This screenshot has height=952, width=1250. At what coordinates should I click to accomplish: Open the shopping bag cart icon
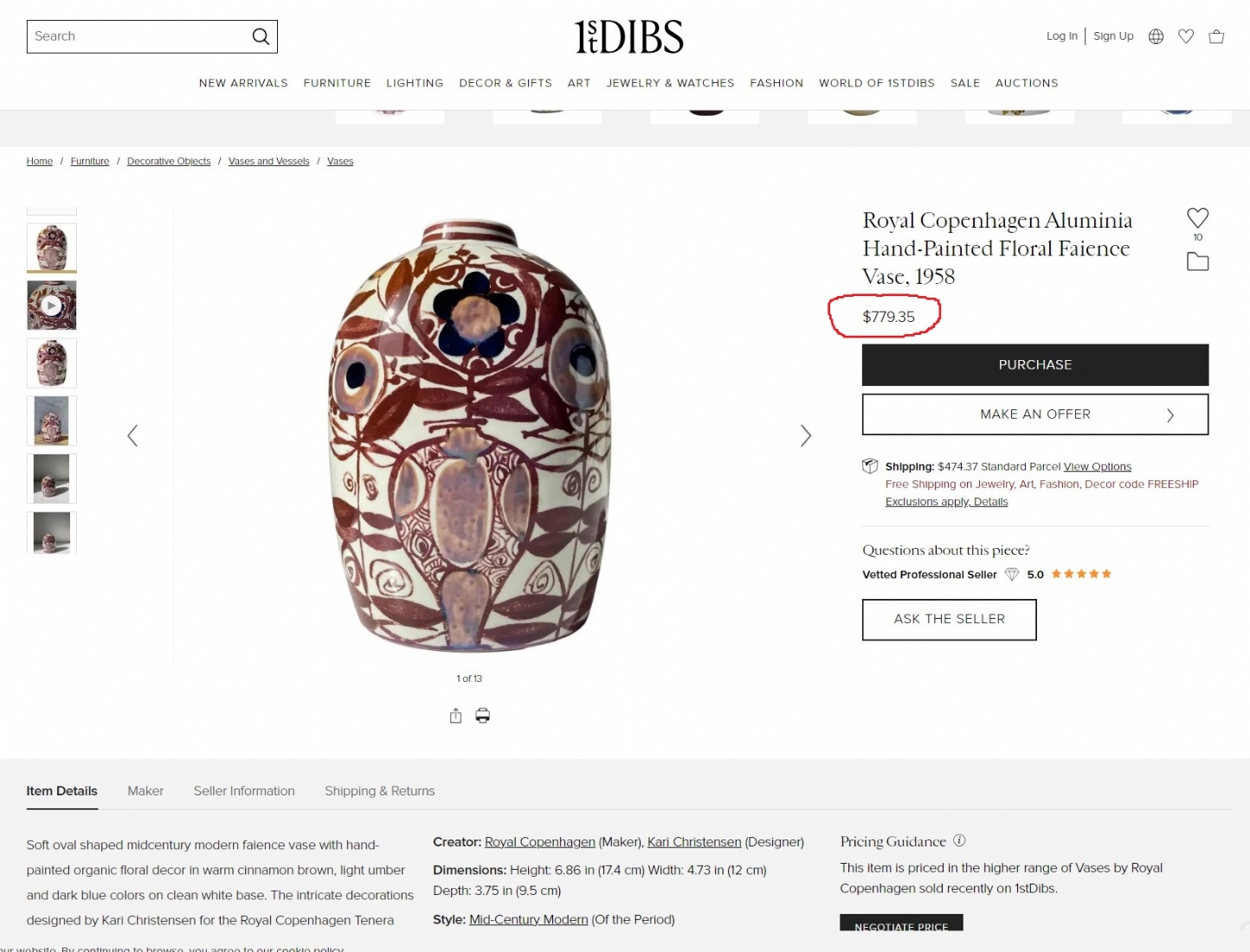pos(1216,36)
